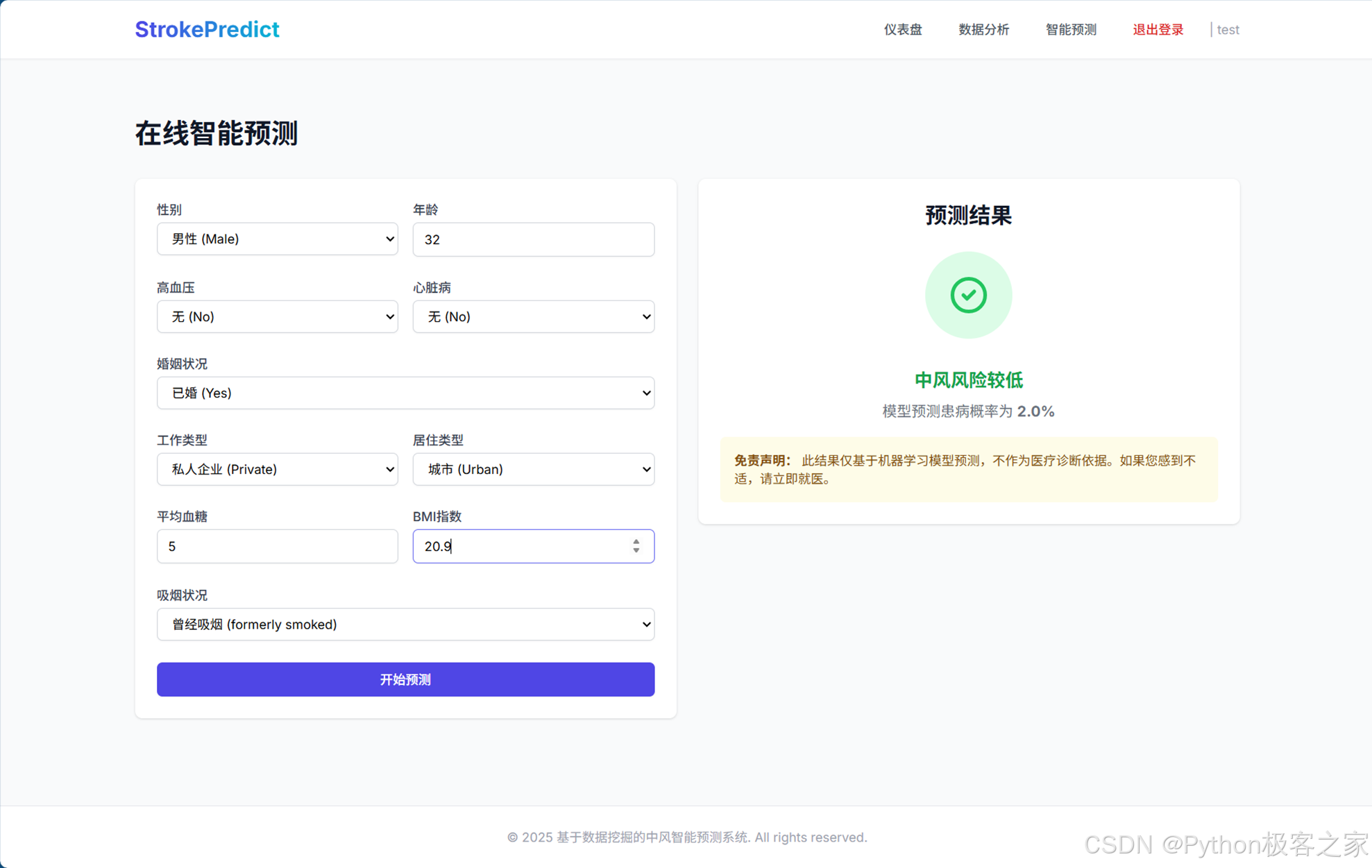Open the 高血压 hypertension dropdown
The image size is (1372, 868).
(x=277, y=316)
